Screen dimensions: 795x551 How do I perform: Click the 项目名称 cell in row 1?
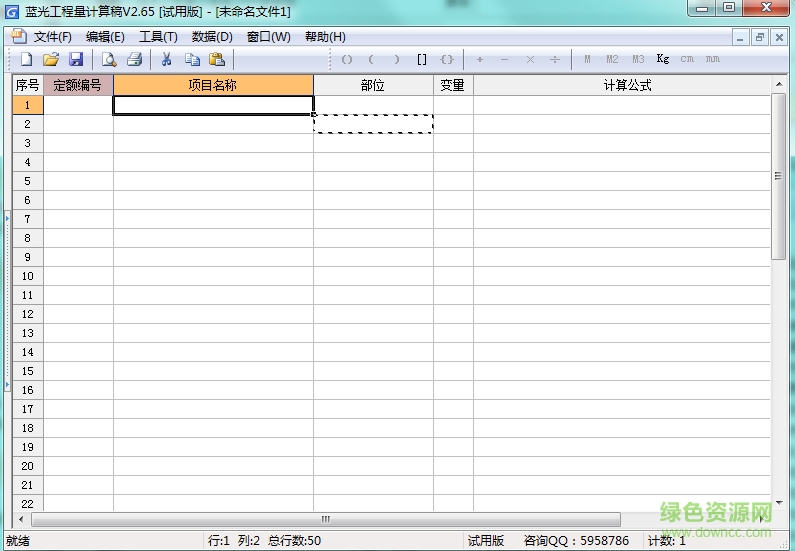[213, 104]
